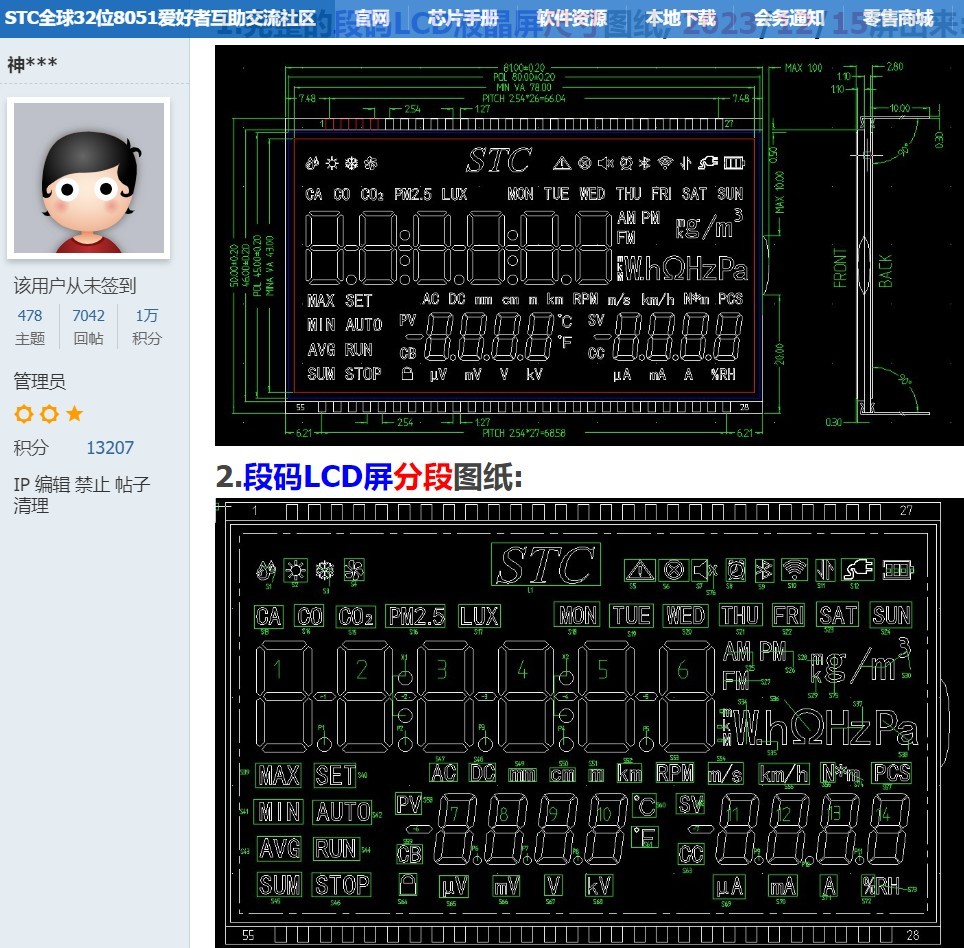
Task: Click the flame icon in segment drawing
Action: [266, 571]
